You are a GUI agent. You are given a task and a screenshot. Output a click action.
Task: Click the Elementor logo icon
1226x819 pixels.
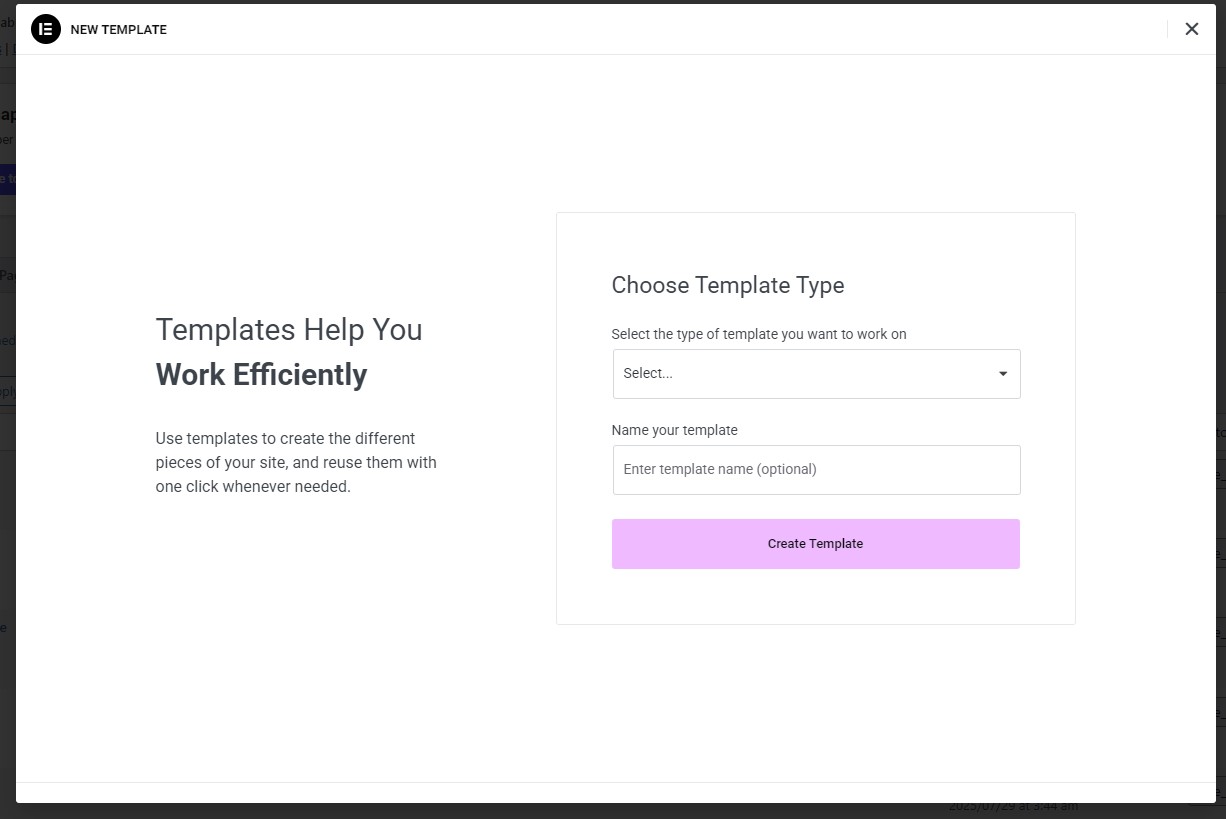point(46,29)
